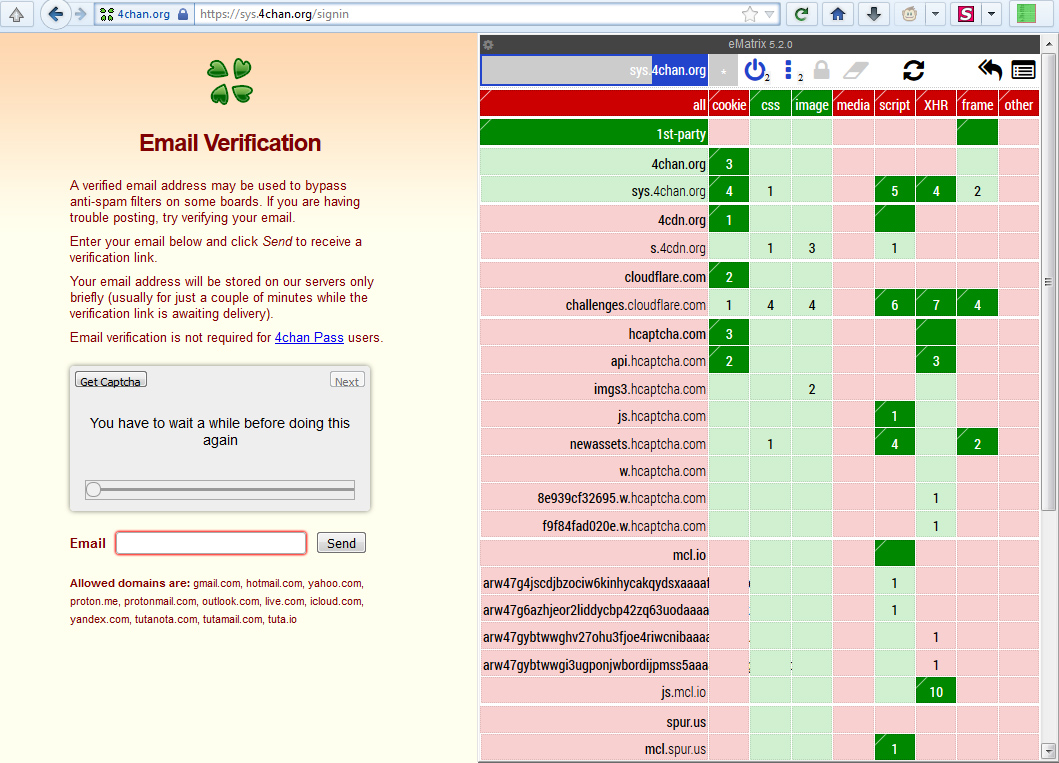Open the address bar history dropdown arrow
This screenshot has width=1059, height=763.
(769, 14)
